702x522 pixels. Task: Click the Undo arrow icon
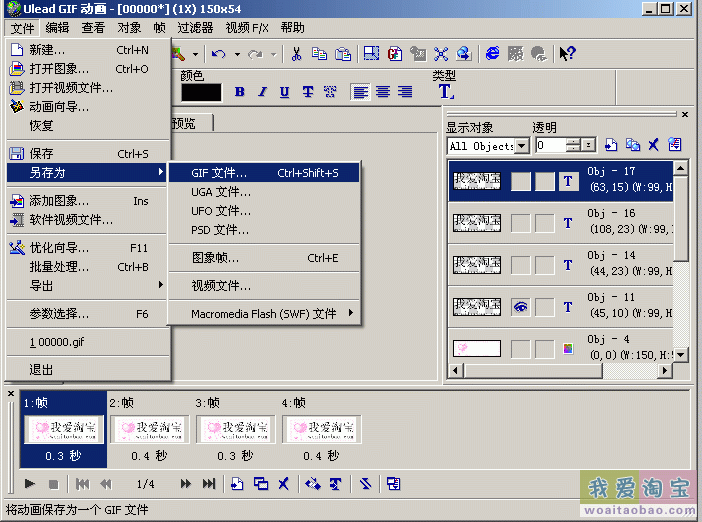click(218, 54)
